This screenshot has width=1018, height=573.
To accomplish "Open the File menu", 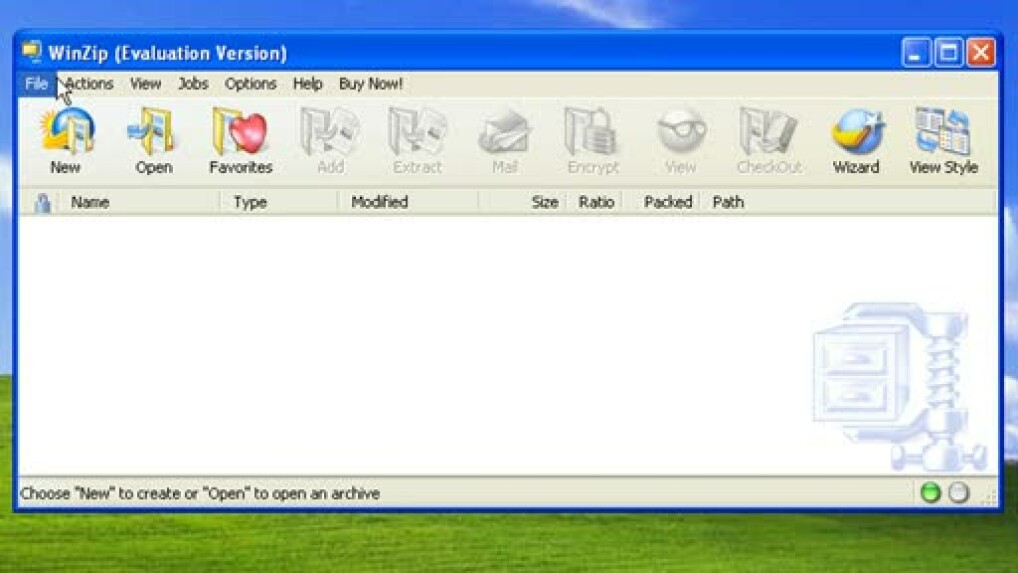I will tap(36, 84).
